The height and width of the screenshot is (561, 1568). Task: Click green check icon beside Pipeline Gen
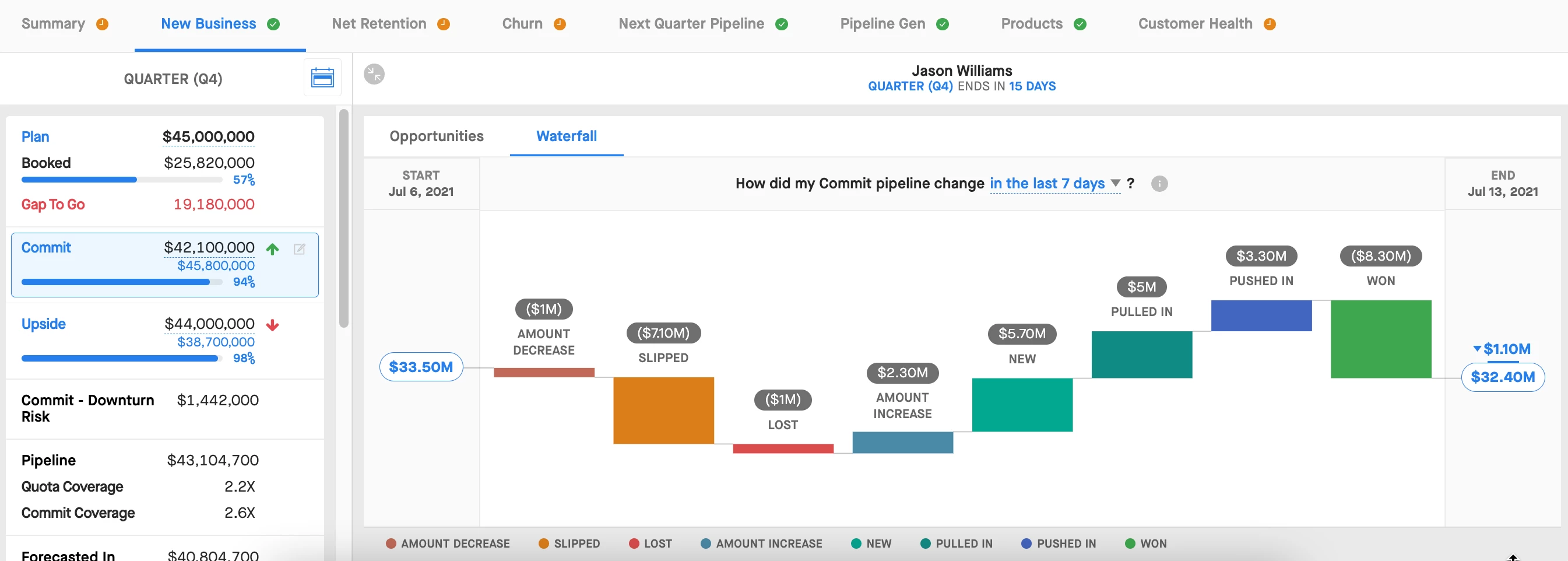click(x=943, y=24)
